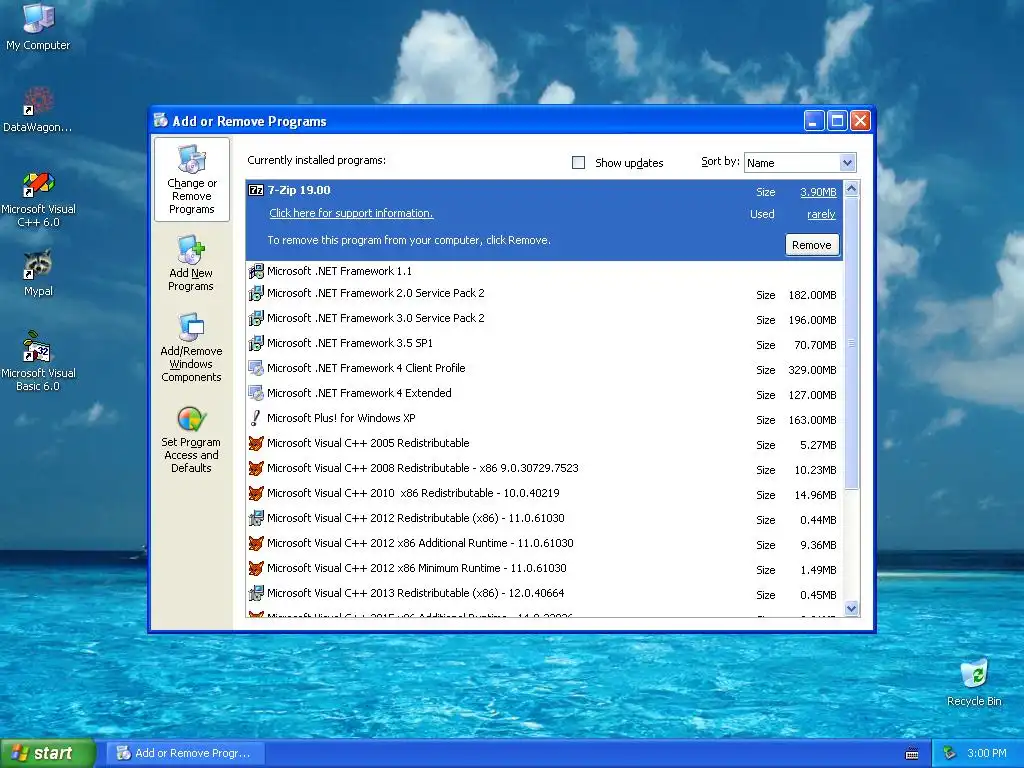This screenshot has height=768, width=1024.
Task: Select the Mypal raccoon desktop icon
Action: 38,264
